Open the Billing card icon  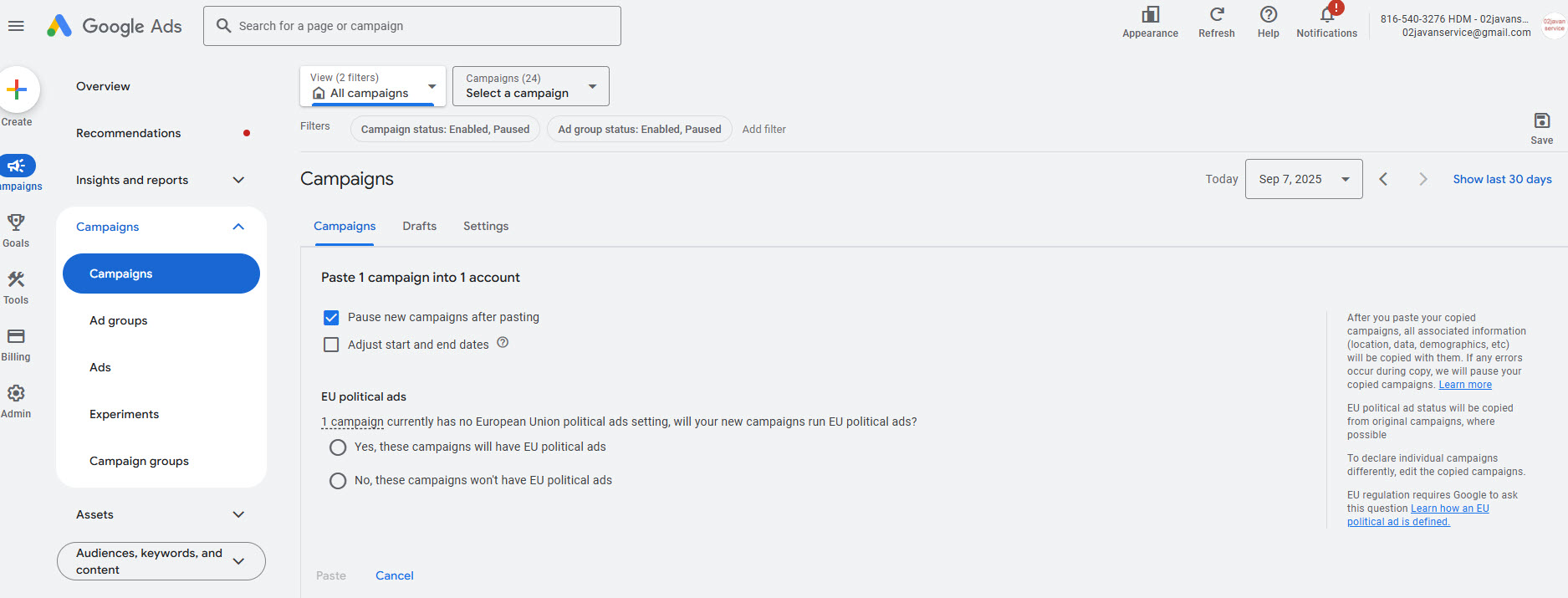pyautogui.click(x=16, y=336)
